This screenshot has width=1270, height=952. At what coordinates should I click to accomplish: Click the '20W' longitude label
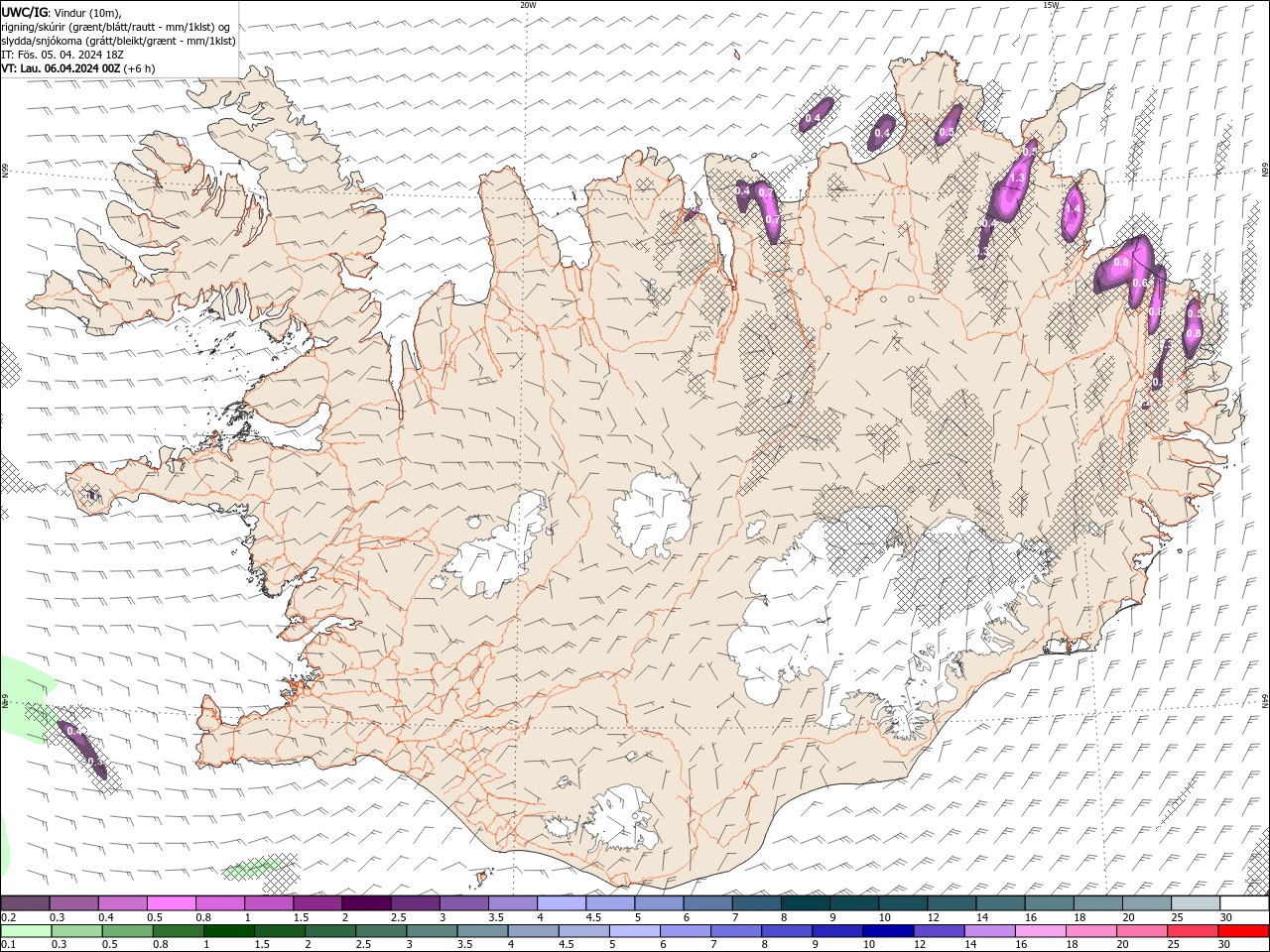pyautogui.click(x=528, y=5)
